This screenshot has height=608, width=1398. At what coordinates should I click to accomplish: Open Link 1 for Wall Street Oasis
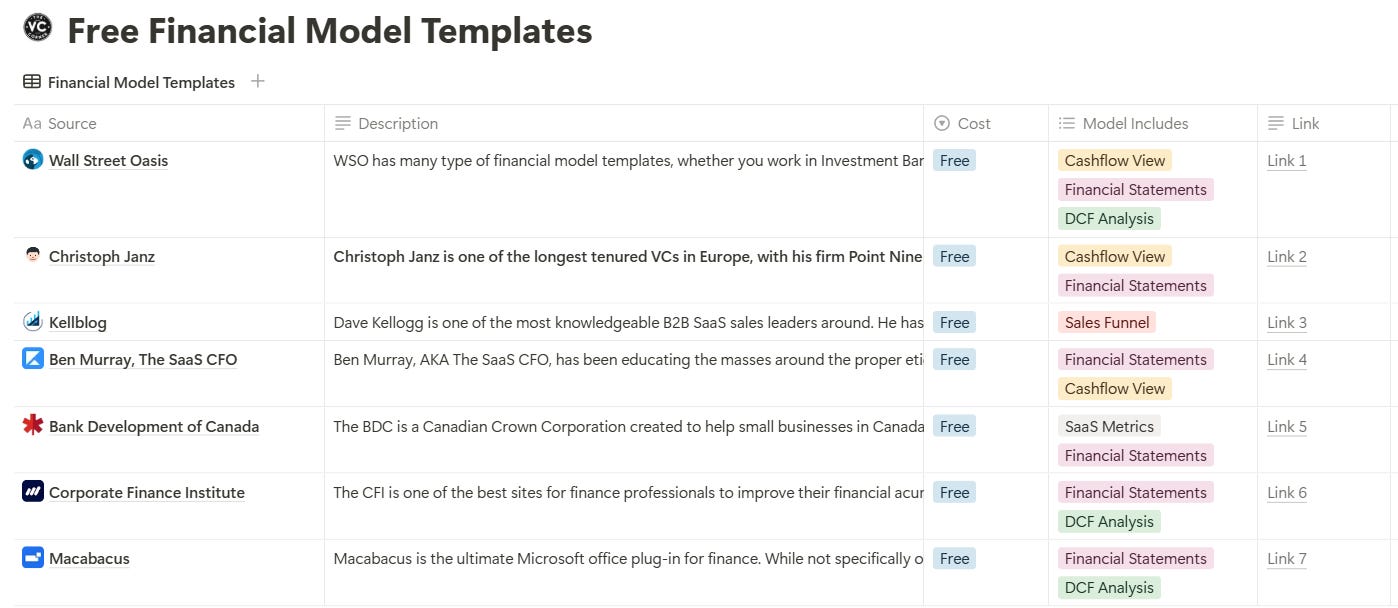1286,161
